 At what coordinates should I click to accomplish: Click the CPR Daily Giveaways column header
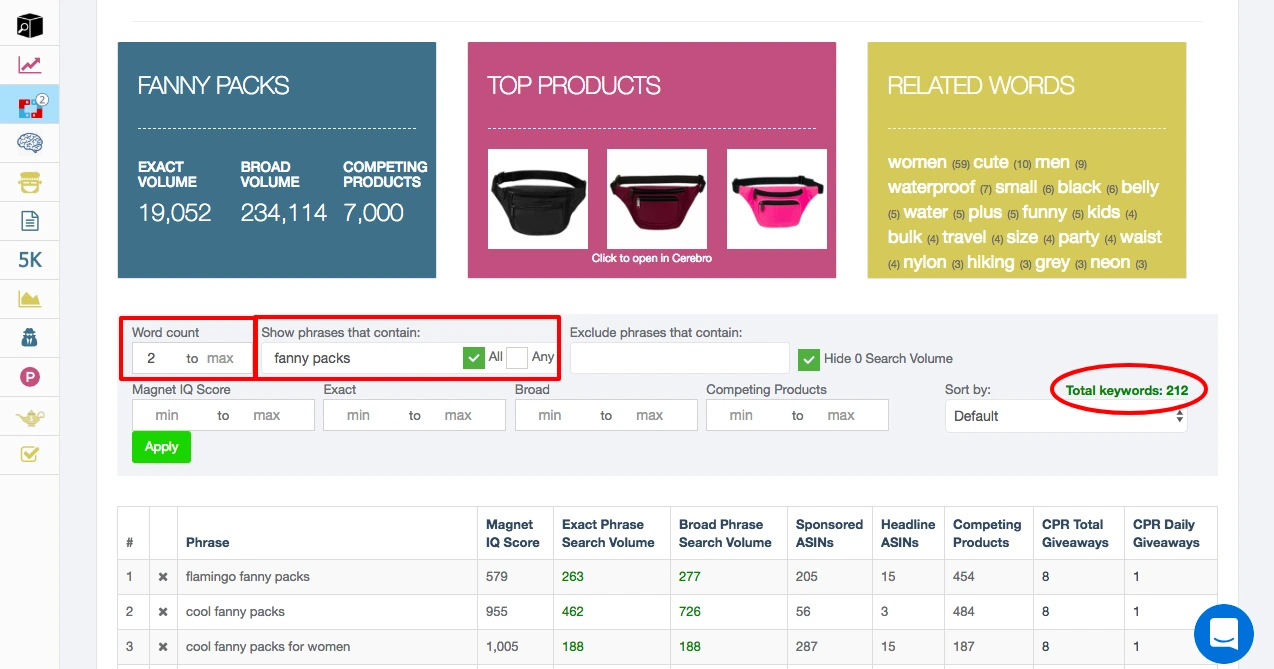[x=1166, y=533]
